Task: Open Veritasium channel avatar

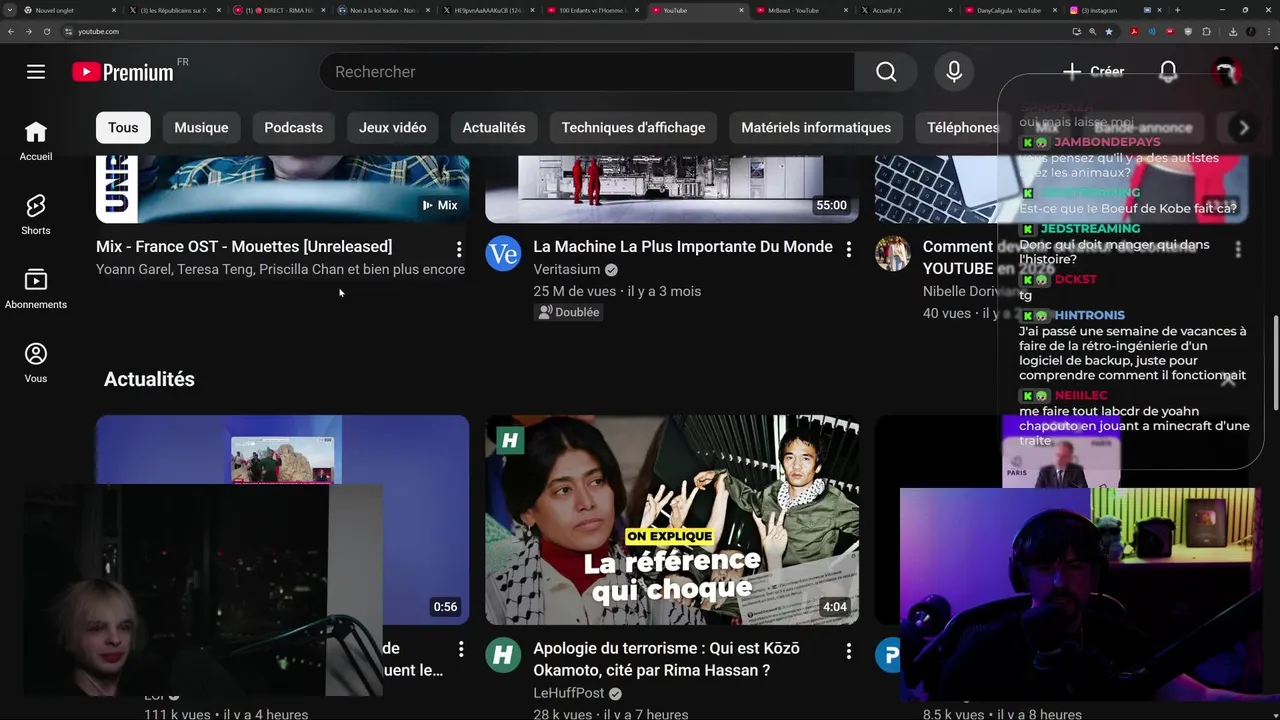Action: point(503,254)
